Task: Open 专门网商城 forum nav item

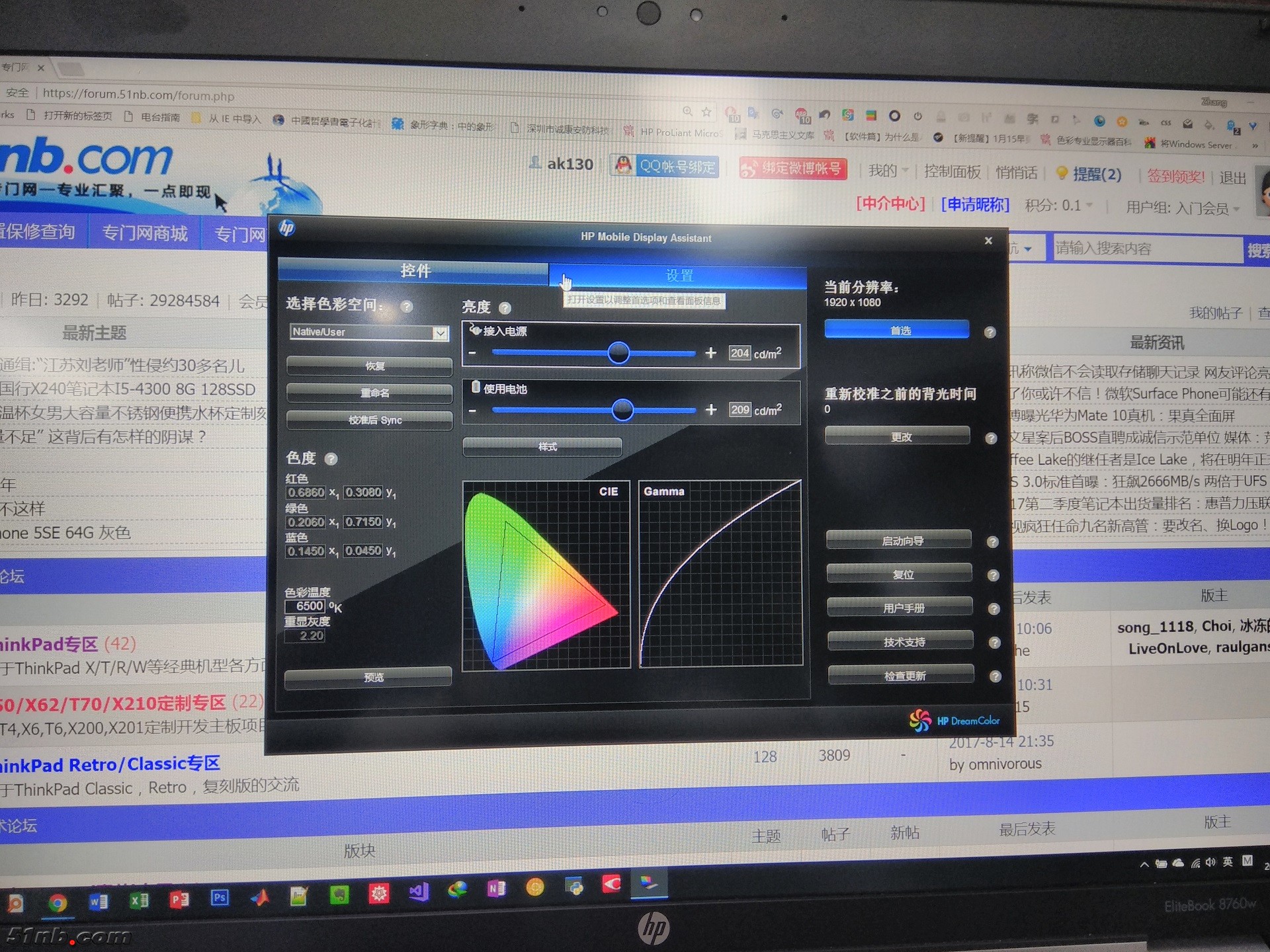Action: [144, 233]
